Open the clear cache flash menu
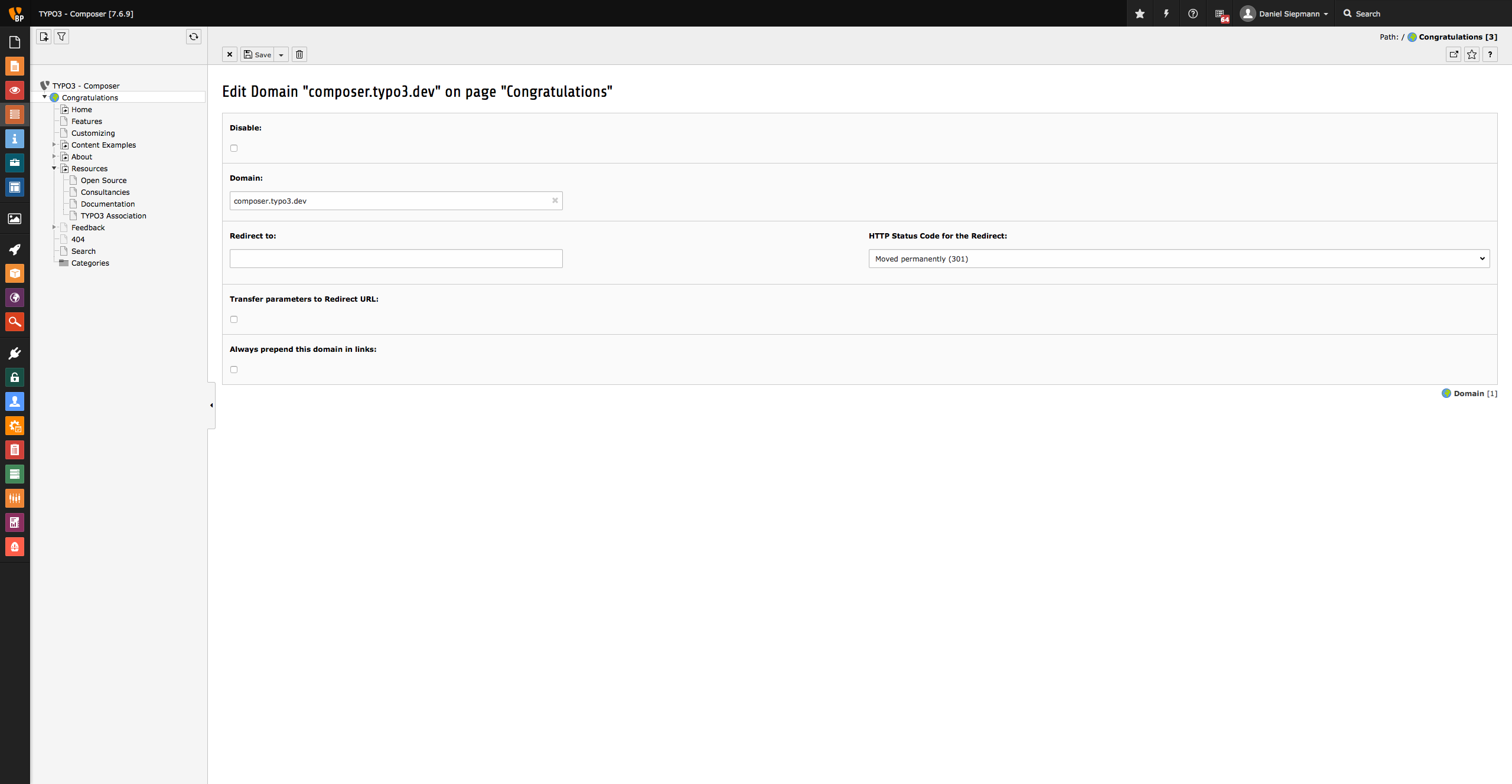This screenshot has height=784, width=1512. click(x=1166, y=14)
